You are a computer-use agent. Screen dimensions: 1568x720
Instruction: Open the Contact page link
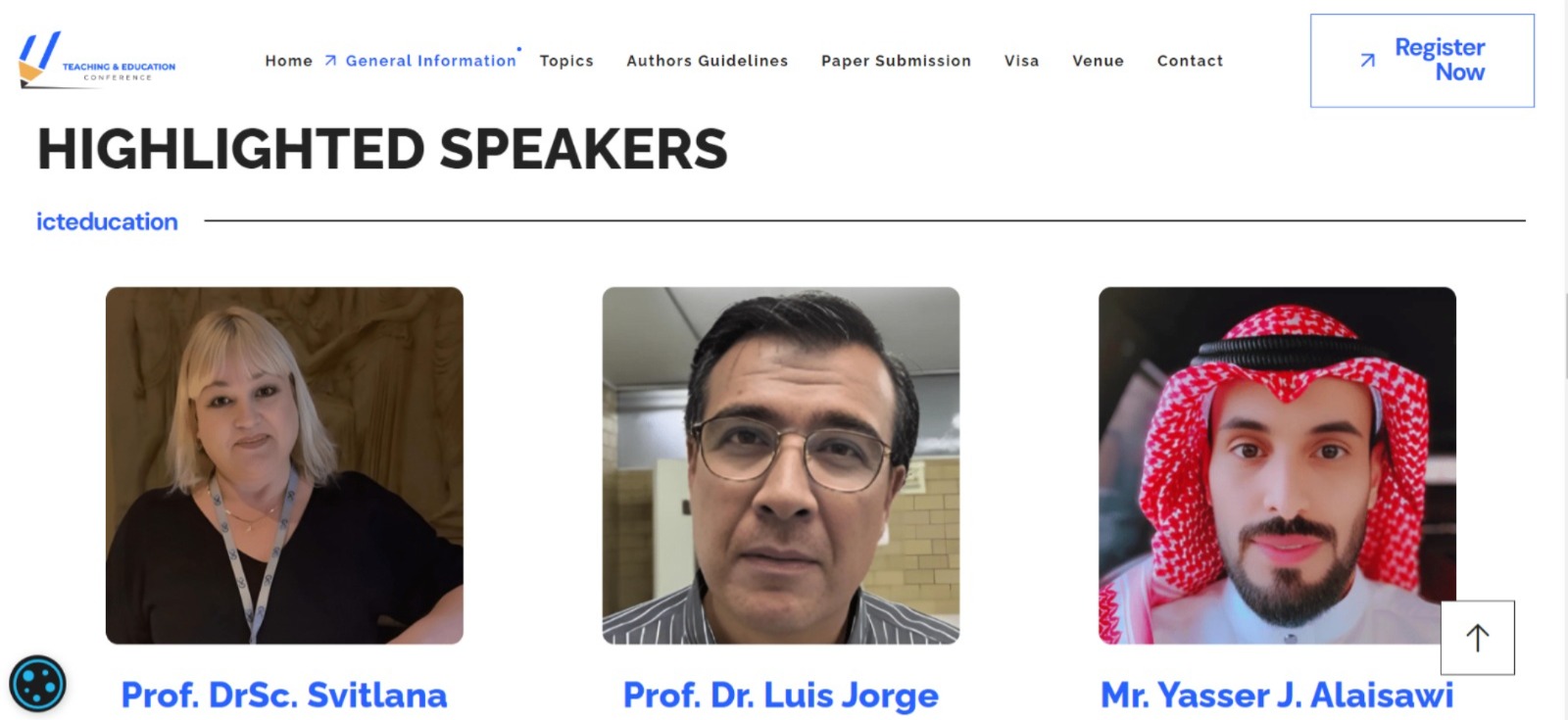1190,61
